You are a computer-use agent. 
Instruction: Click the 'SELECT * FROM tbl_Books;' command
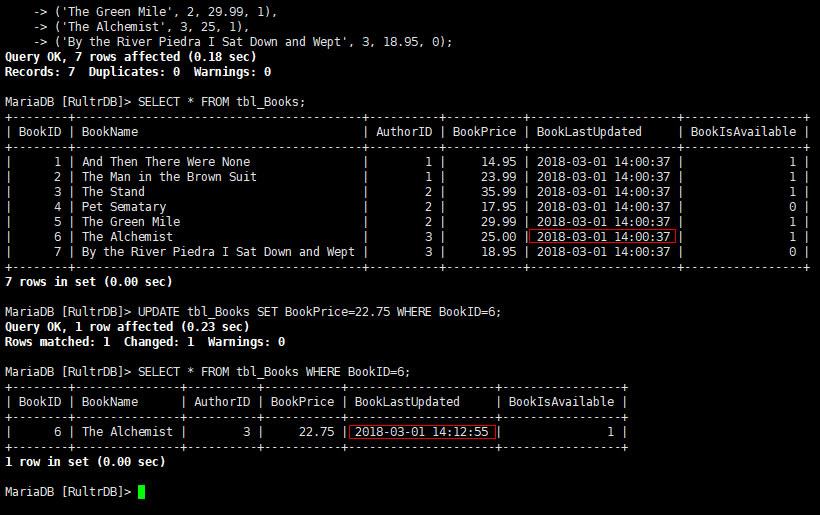pos(222,102)
